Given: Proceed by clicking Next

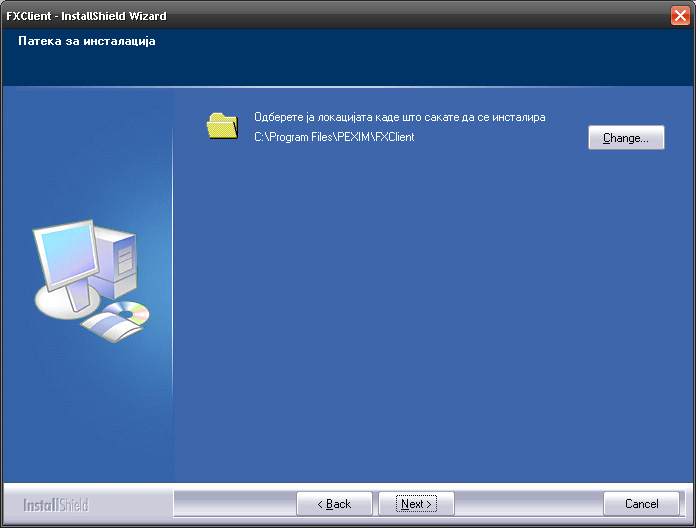Looking at the screenshot, I should click(416, 504).
